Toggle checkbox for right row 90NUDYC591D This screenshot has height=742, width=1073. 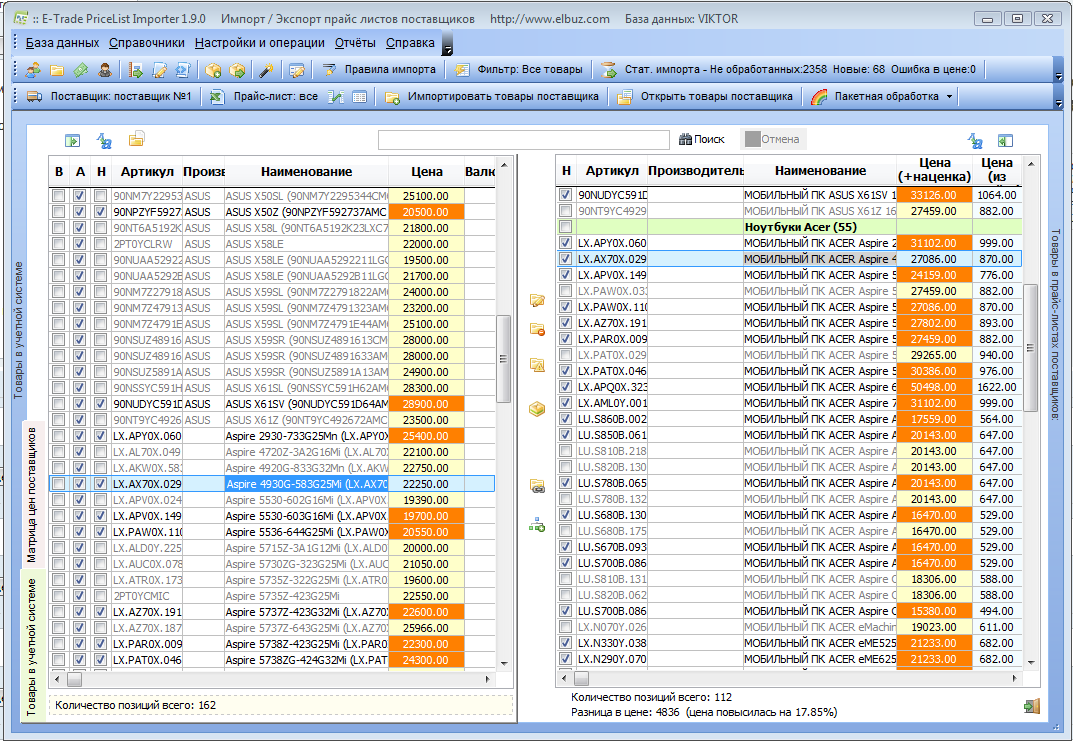[565, 194]
